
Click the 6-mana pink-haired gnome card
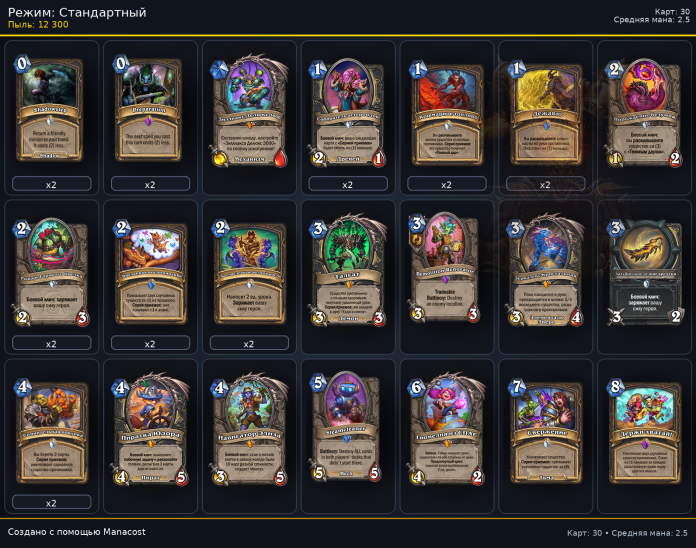[x=447, y=430]
